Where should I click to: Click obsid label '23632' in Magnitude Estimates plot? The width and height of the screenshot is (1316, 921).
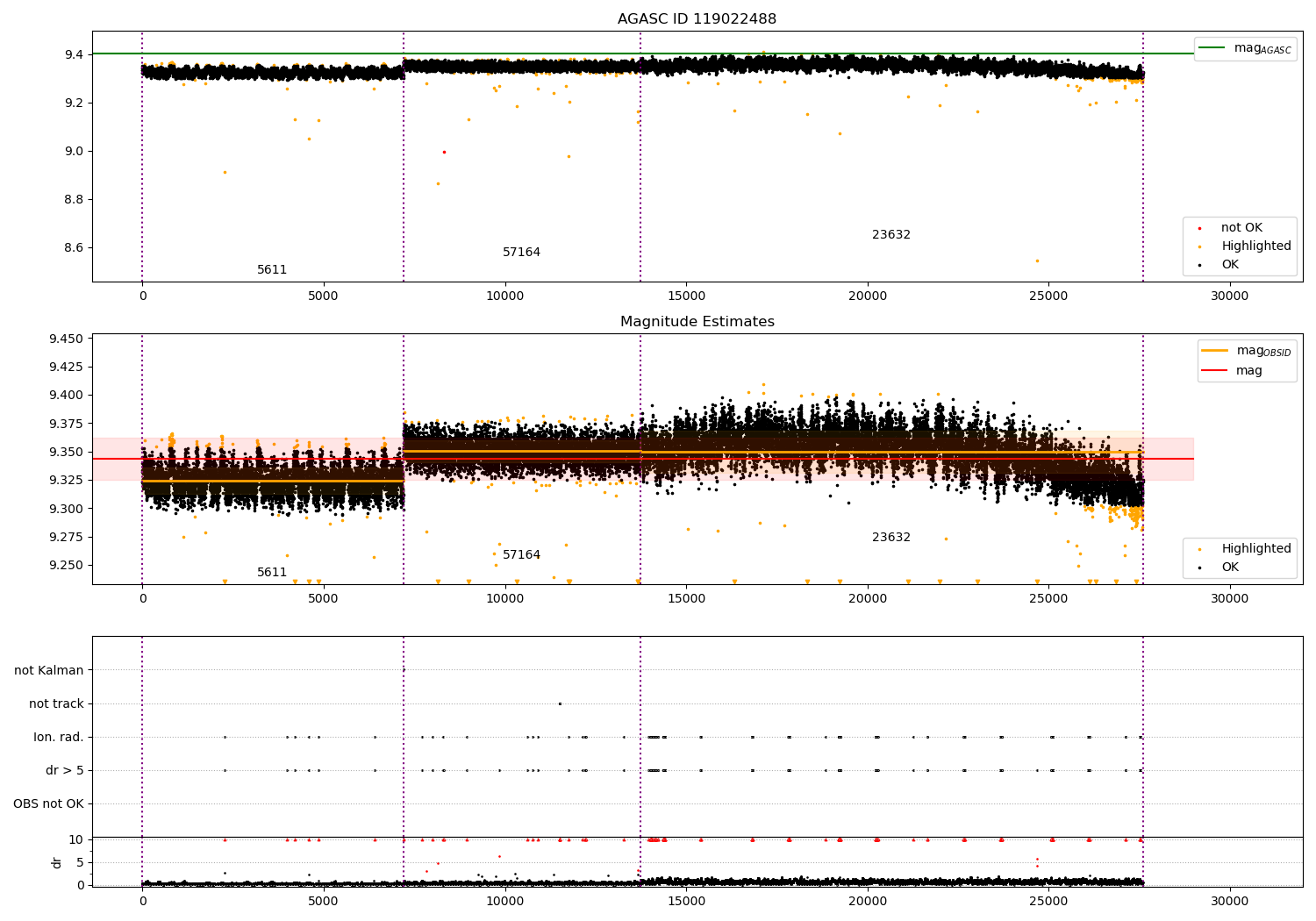[891, 538]
